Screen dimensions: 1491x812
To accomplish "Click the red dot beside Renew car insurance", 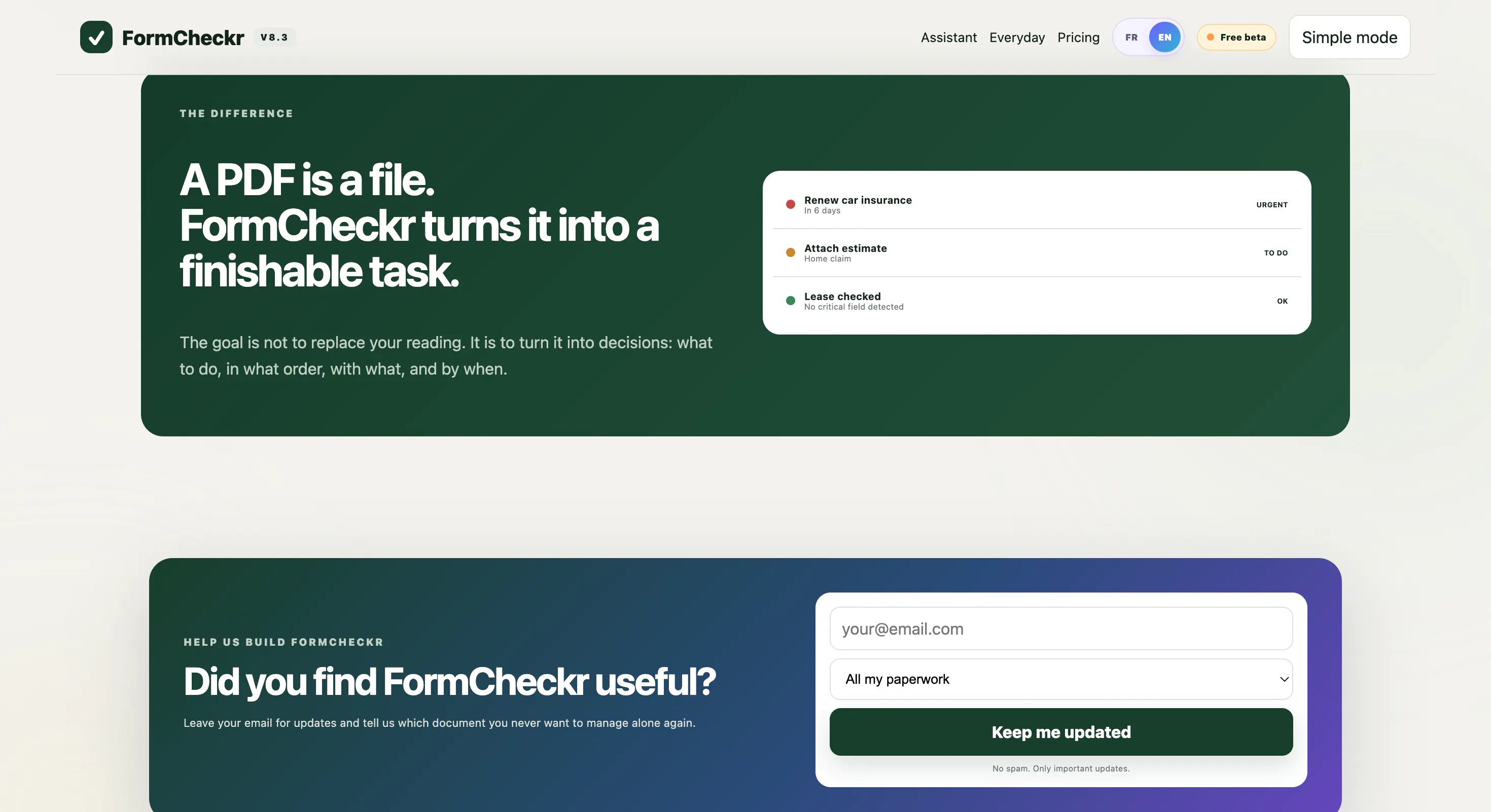I will (790, 204).
